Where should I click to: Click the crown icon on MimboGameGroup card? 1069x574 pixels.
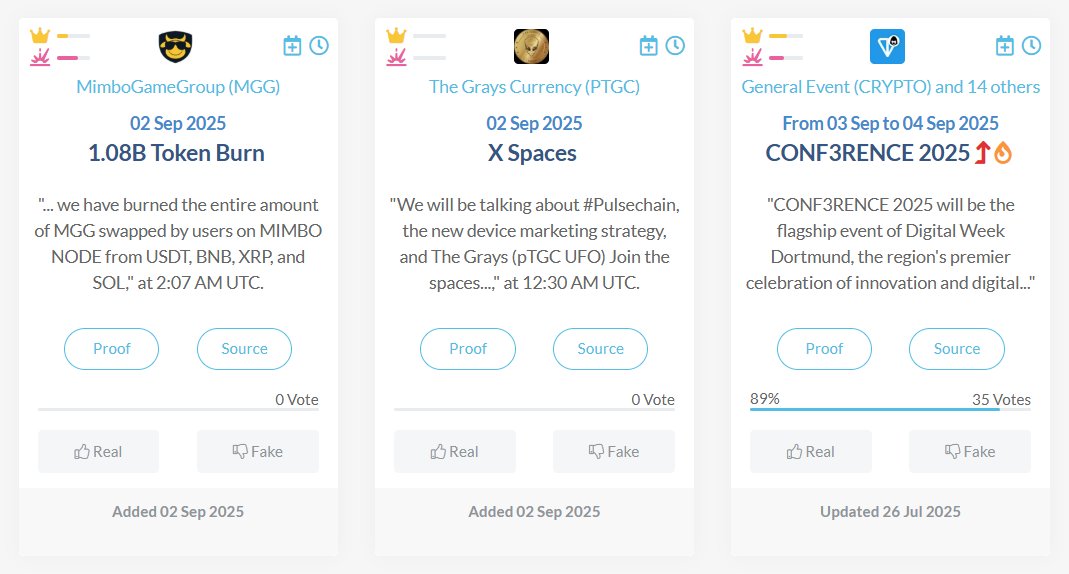point(40,36)
